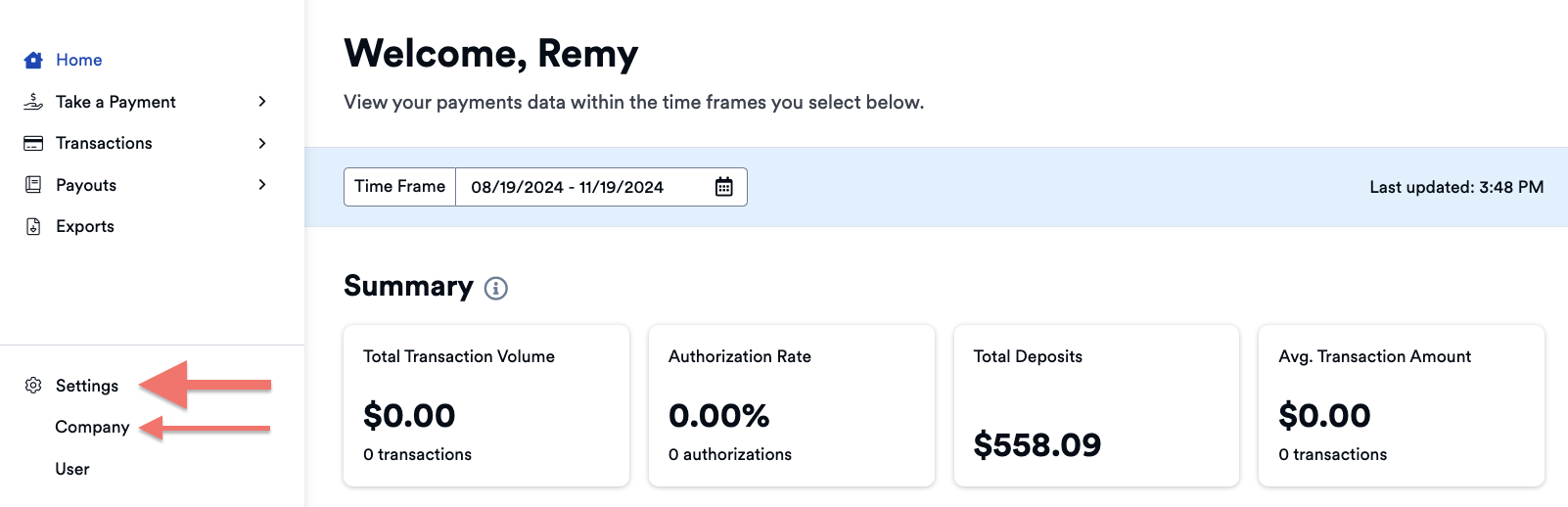The height and width of the screenshot is (507, 1568).
Task: Select the Total Deposits card
Action: point(1096,405)
